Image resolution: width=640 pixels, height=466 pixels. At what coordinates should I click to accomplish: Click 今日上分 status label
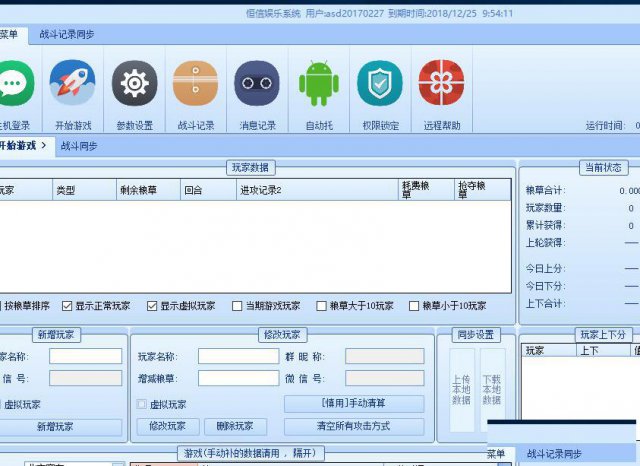[545, 269]
